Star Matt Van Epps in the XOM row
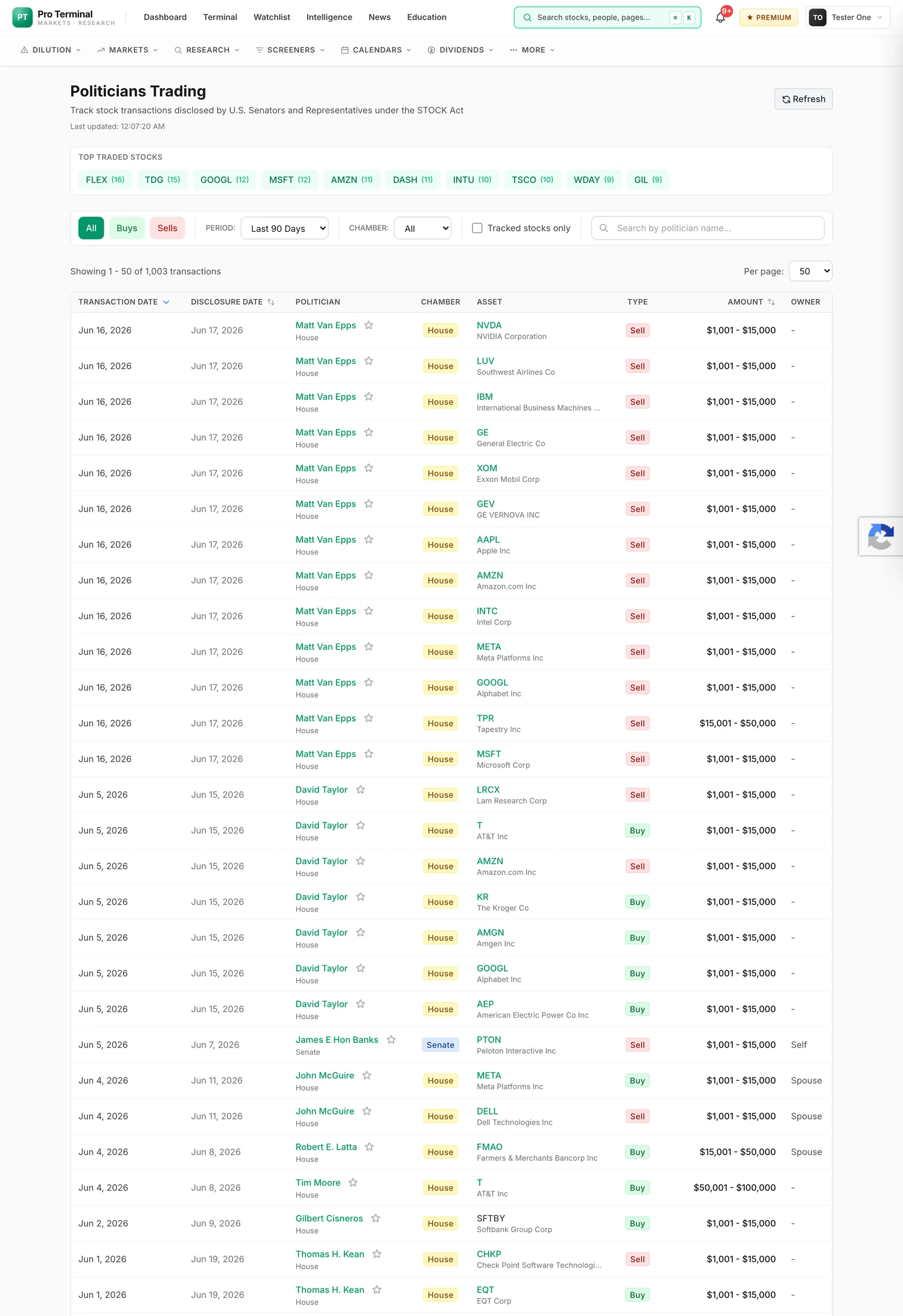Viewport: 903px width, 1316px height. tap(369, 468)
